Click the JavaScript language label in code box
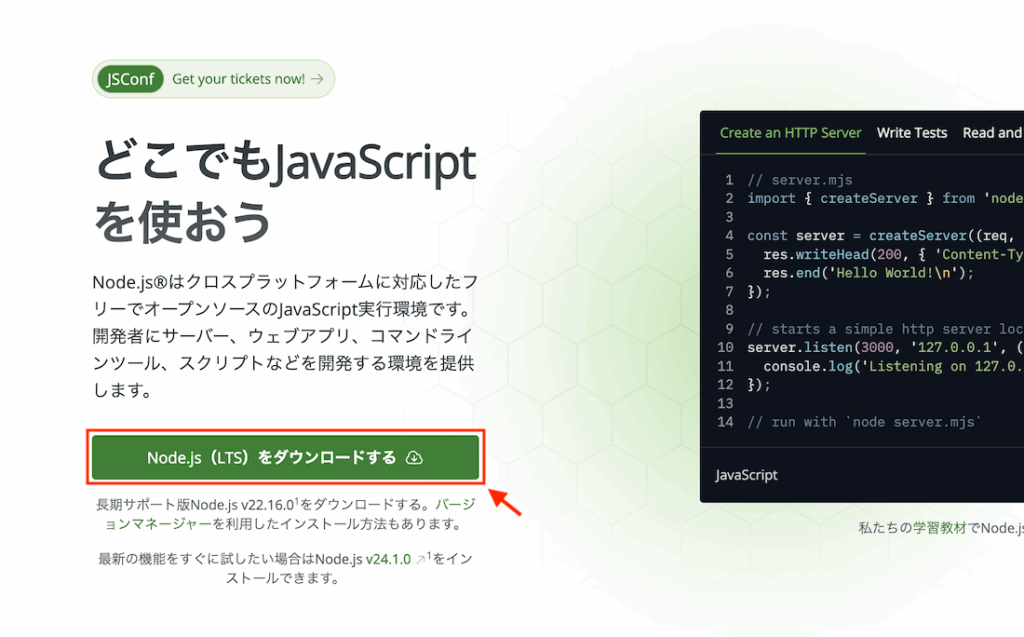The height and width of the screenshot is (637, 1024). tap(746, 475)
